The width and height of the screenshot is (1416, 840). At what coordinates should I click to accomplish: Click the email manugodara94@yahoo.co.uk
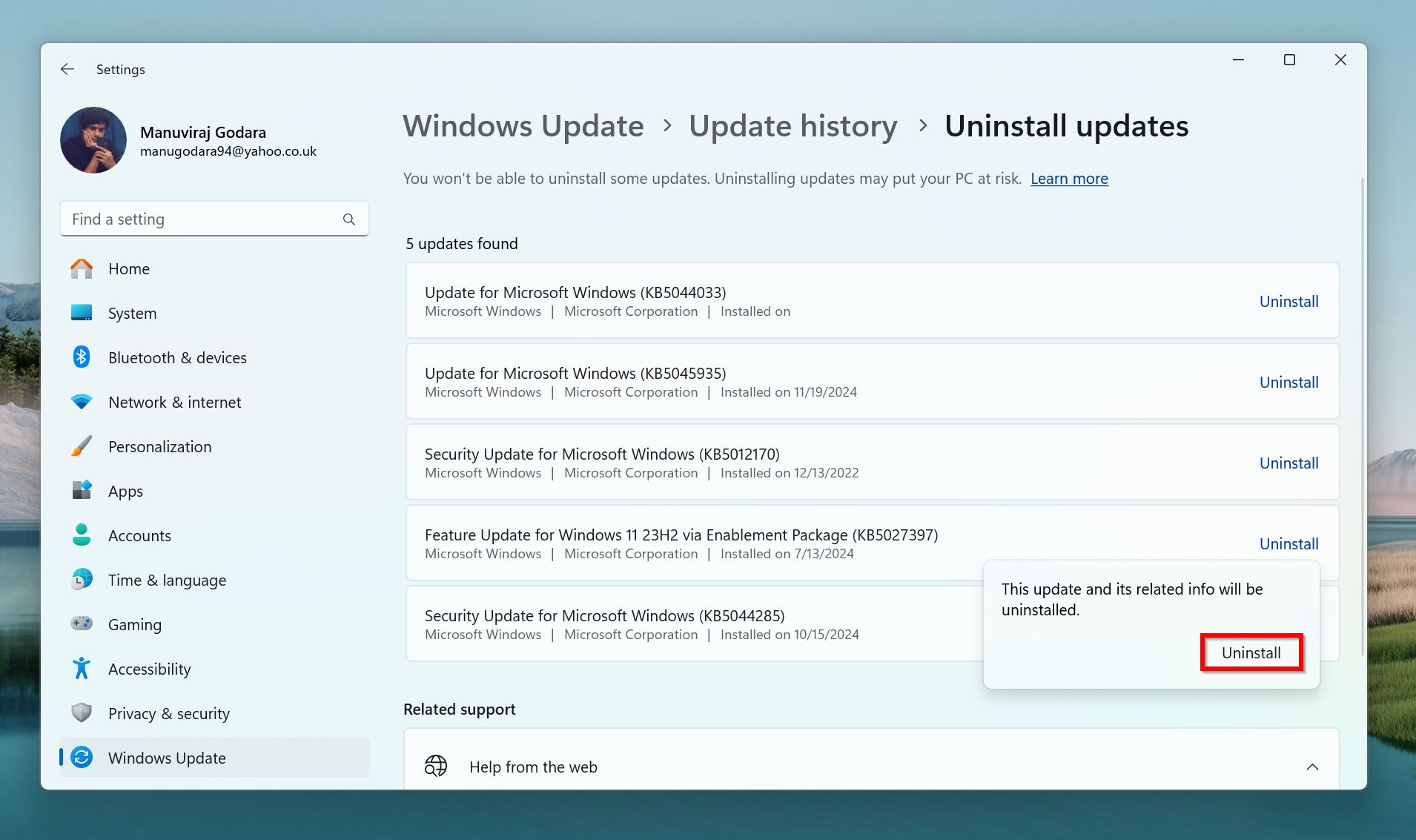click(228, 151)
